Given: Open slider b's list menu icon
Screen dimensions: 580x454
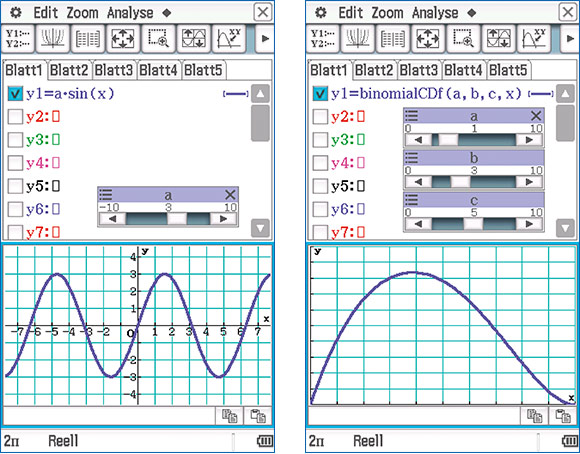Looking at the screenshot, I should point(411,158).
